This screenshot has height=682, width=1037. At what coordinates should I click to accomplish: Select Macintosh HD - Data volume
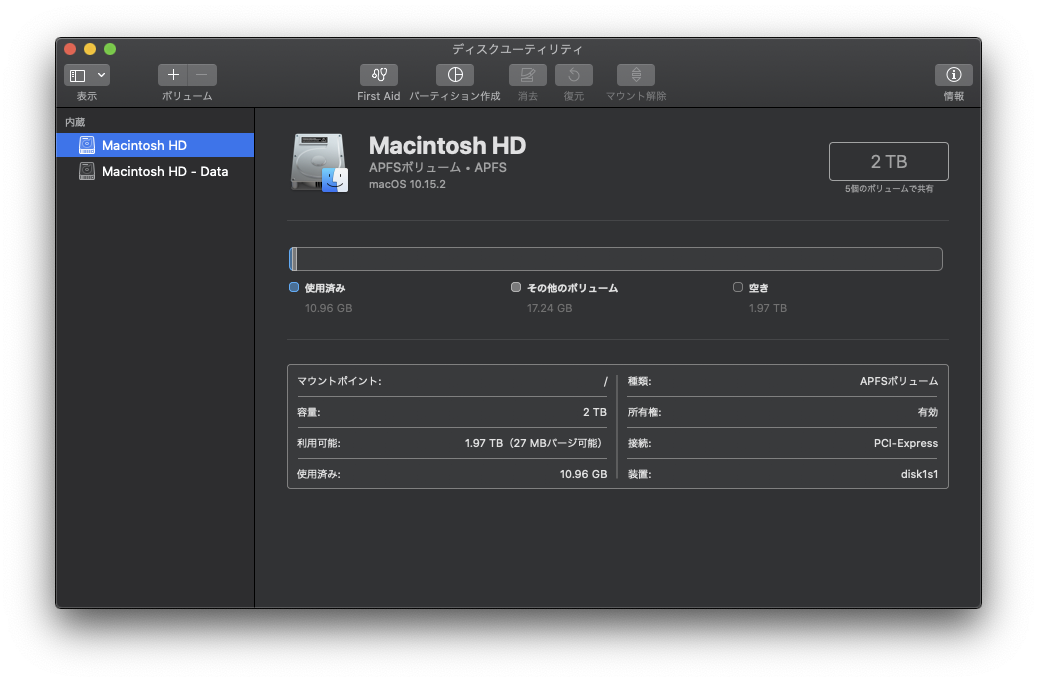tap(164, 171)
